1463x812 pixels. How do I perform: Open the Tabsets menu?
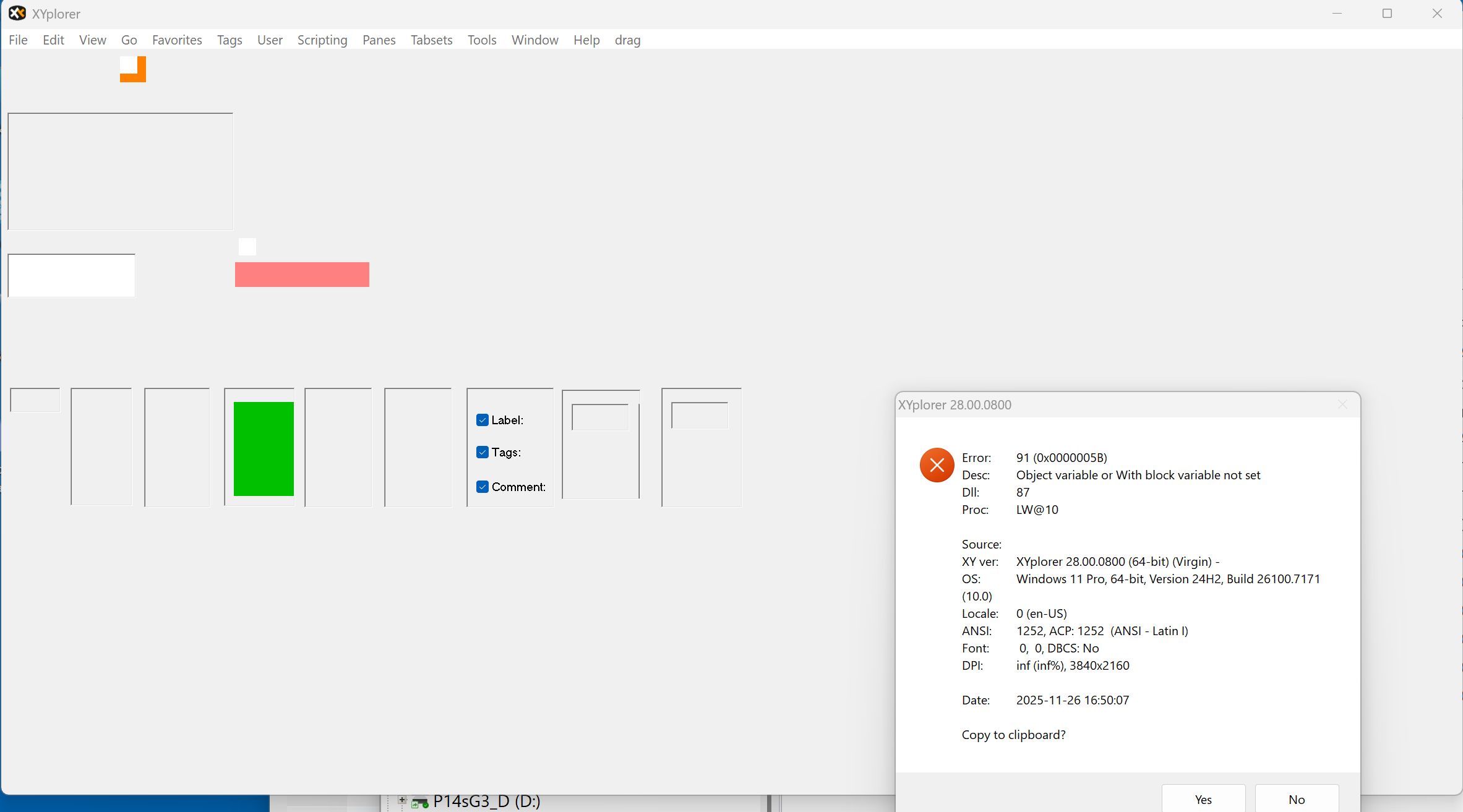[x=431, y=40]
